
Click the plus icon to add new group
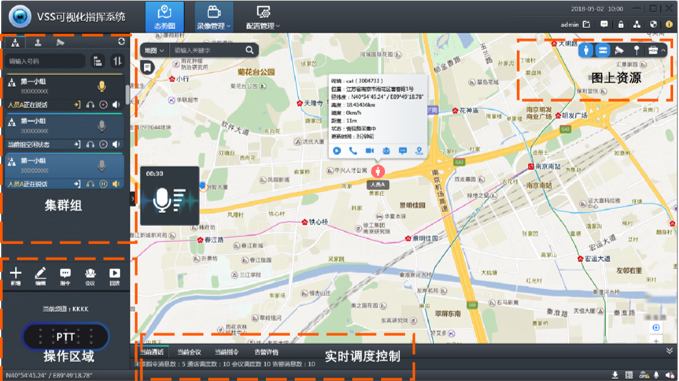16,276
